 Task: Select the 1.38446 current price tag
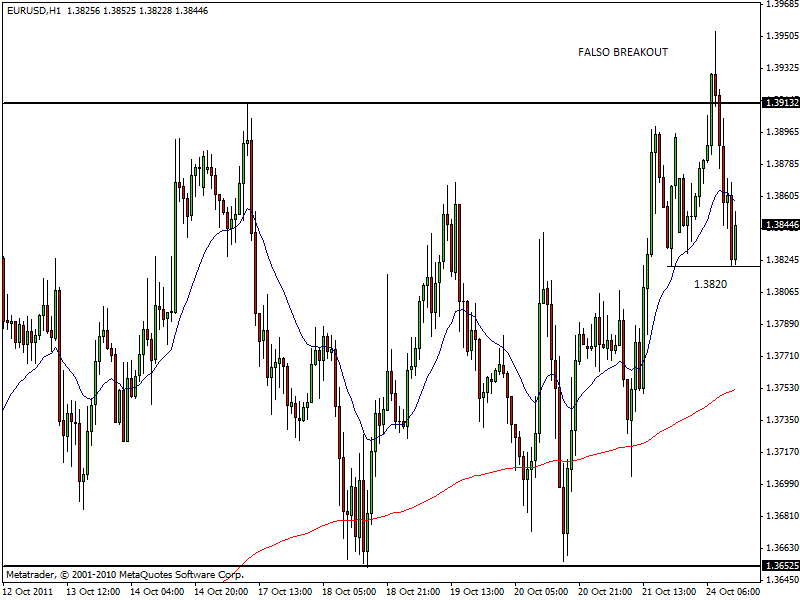(x=779, y=226)
